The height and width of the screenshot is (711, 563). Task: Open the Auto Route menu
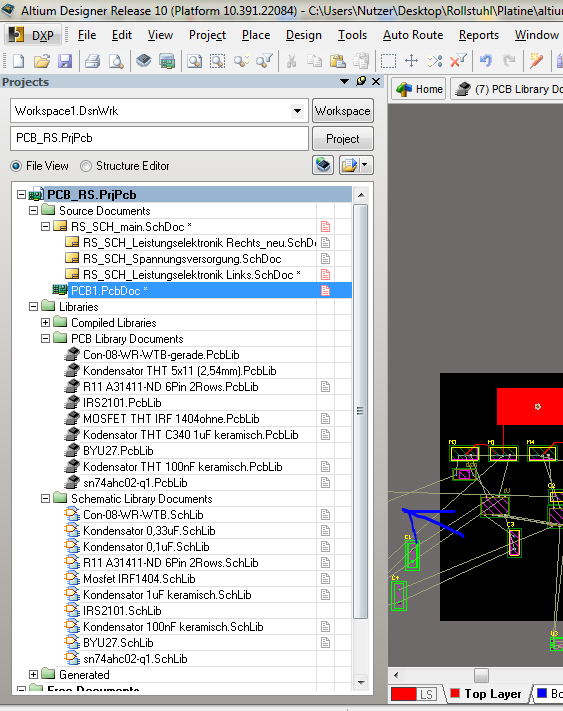tap(413, 35)
